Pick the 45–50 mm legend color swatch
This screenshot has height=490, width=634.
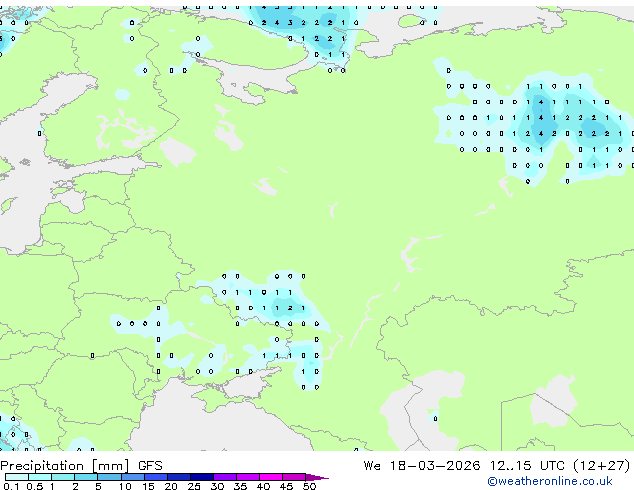(294, 477)
